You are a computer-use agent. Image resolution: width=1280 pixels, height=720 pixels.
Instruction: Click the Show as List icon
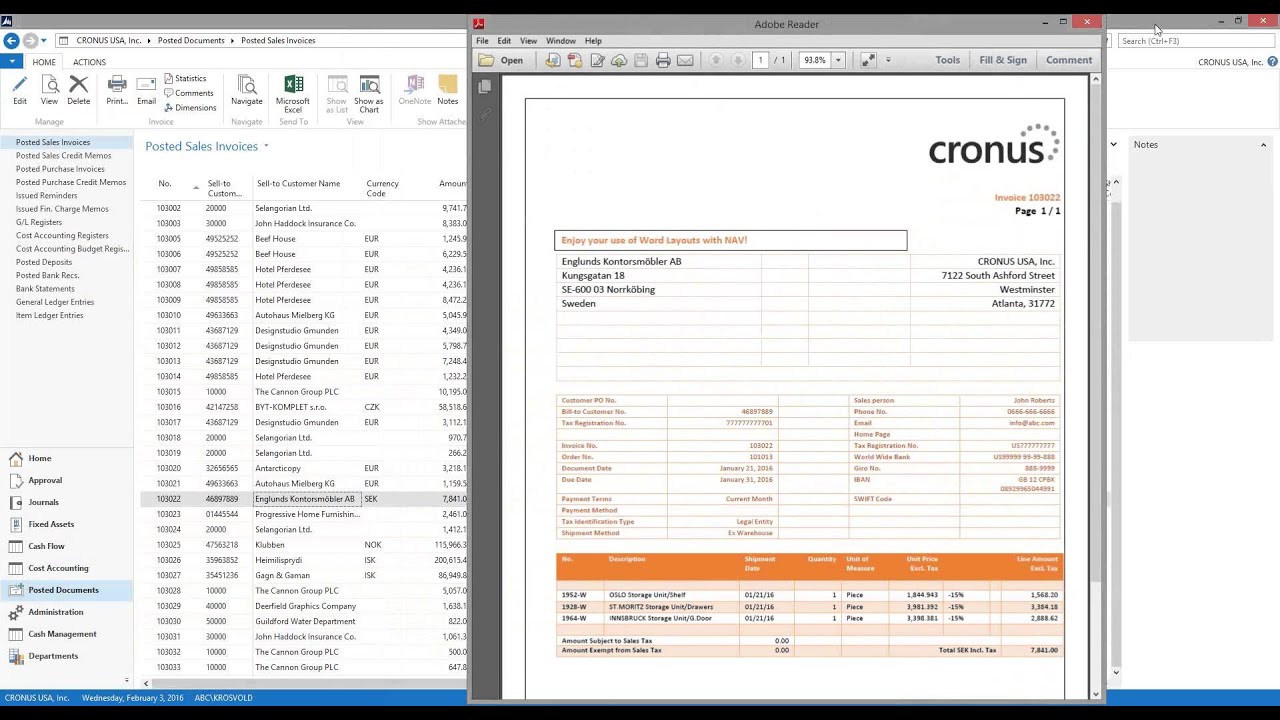(x=337, y=85)
